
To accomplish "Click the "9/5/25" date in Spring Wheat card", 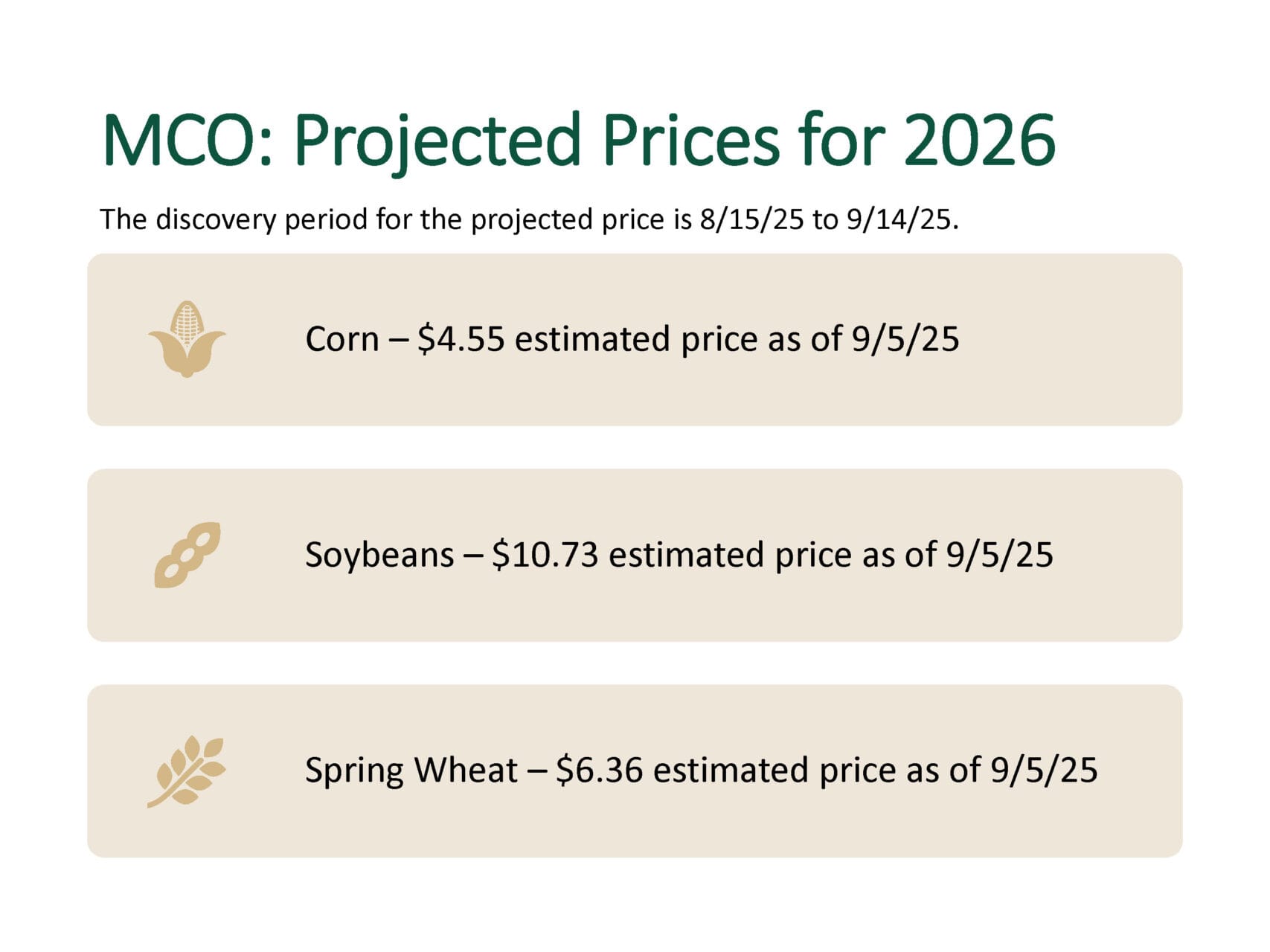I will (x=1044, y=770).
